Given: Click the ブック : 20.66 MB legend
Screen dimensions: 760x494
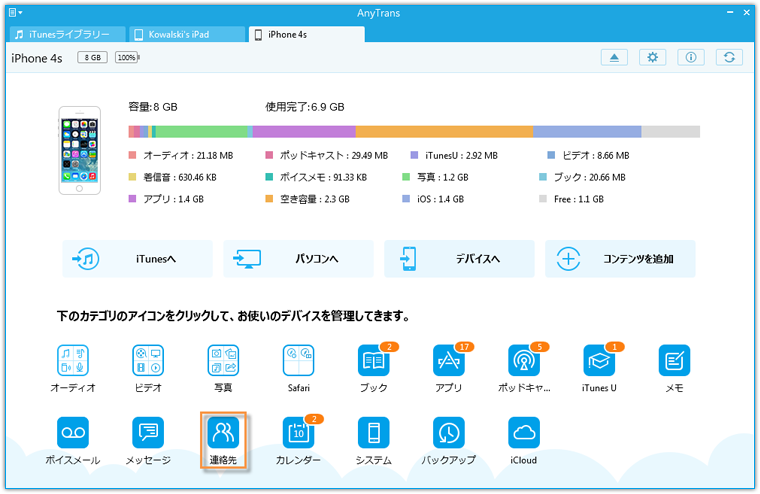Looking at the screenshot, I should 583,177.
